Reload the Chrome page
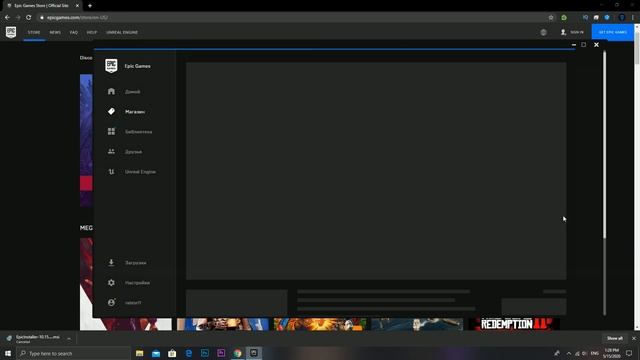Image resolution: width=640 pixels, height=360 pixels. (x=29, y=18)
